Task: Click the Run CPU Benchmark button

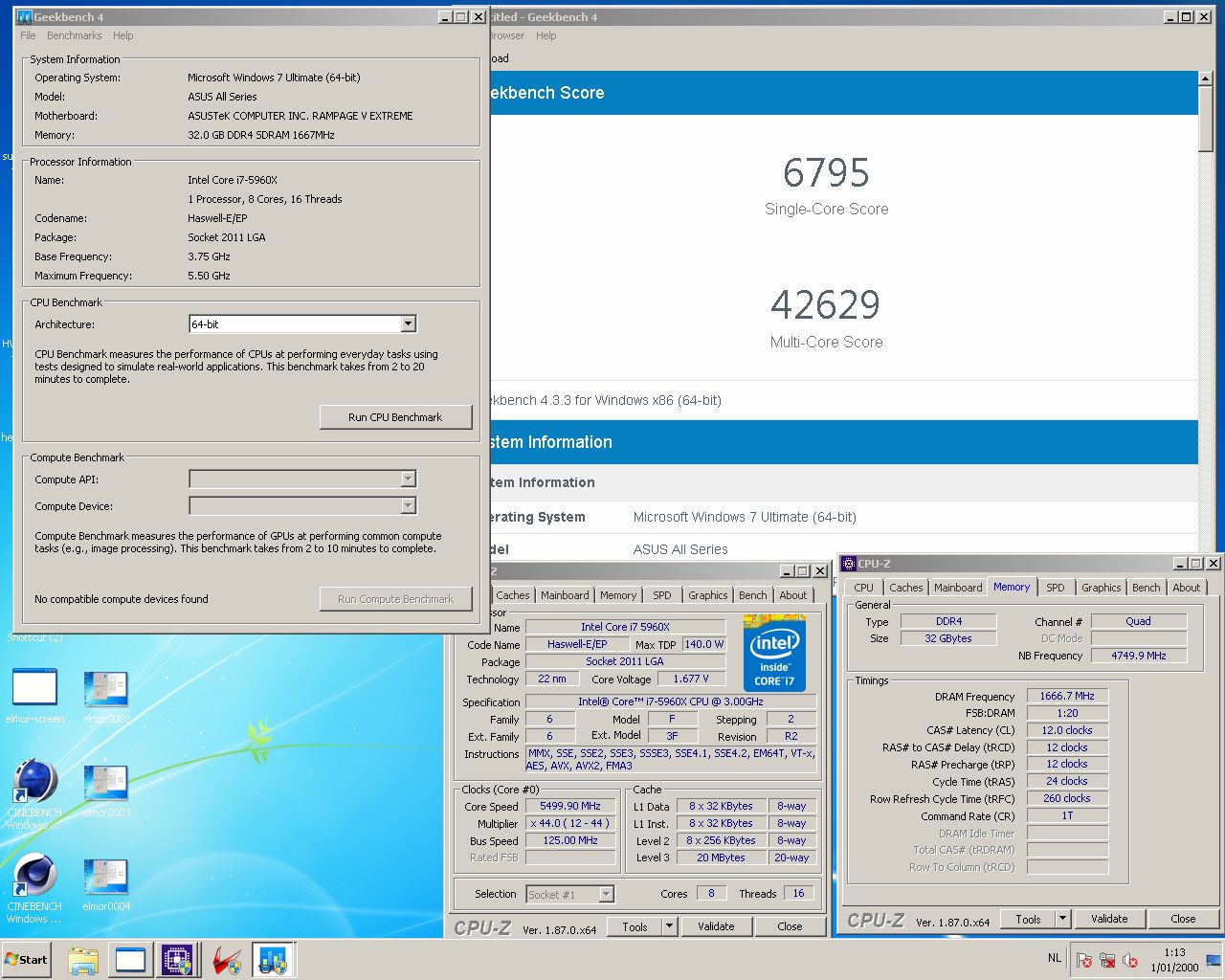Action: coord(395,417)
